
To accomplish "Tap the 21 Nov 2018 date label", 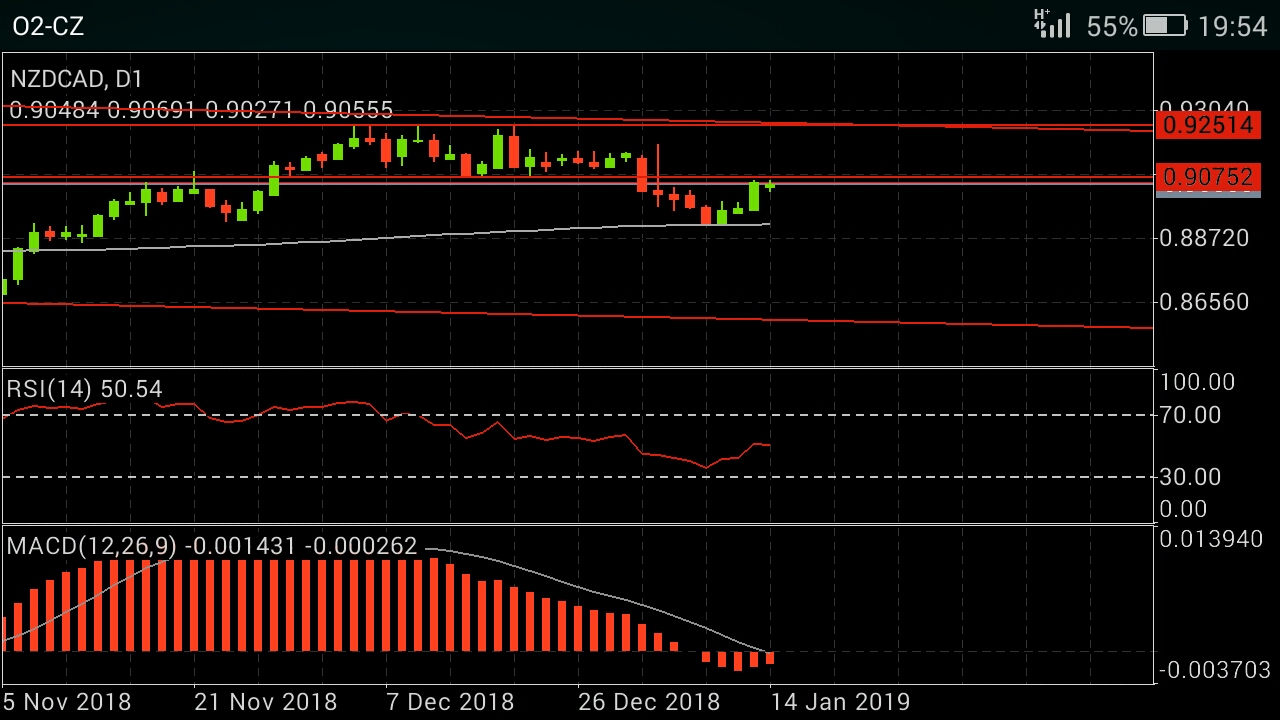I will 266,702.
